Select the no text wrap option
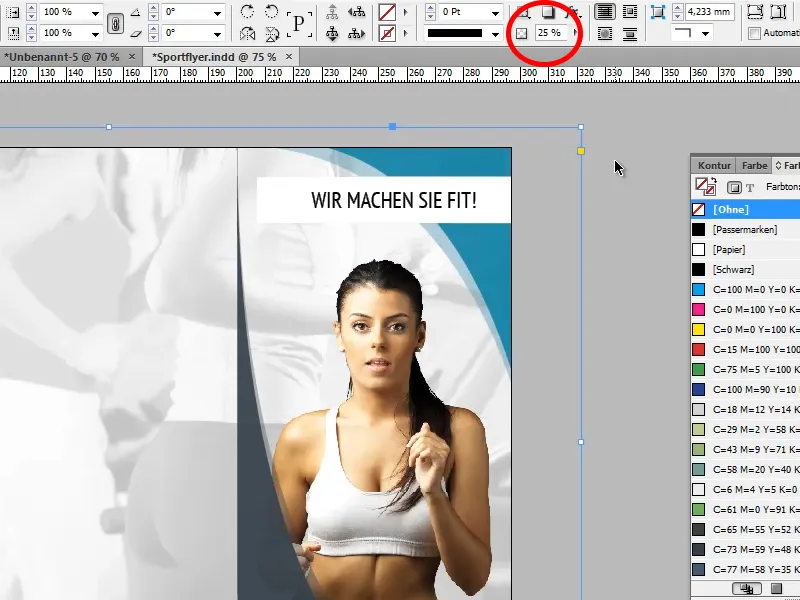 pyautogui.click(x=605, y=11)
